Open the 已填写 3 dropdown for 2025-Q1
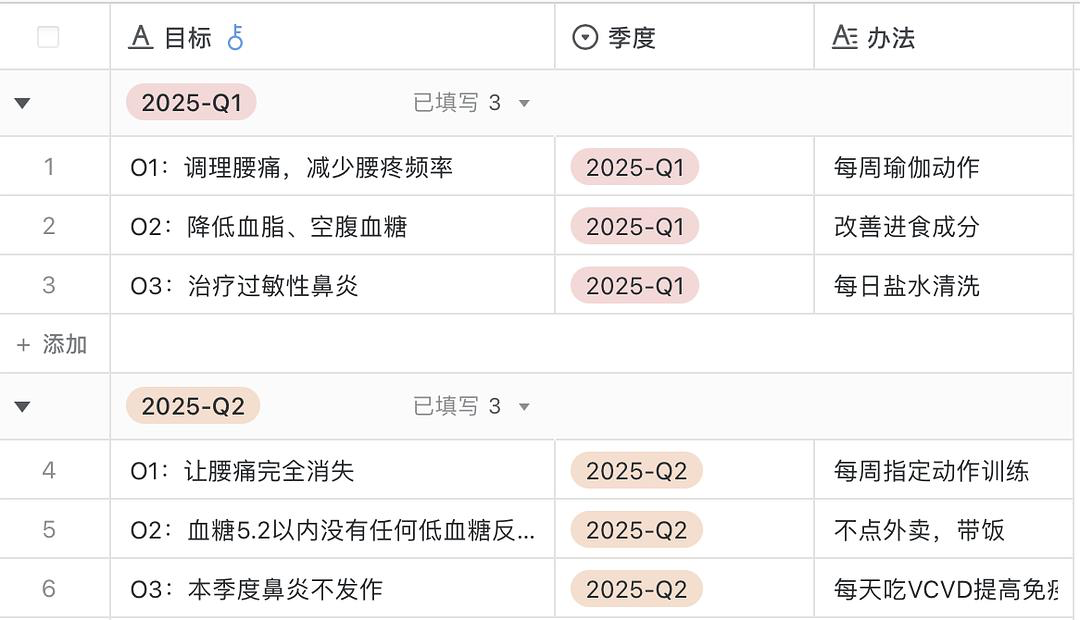Viewport: 1080px width, 620px height. 472,103
